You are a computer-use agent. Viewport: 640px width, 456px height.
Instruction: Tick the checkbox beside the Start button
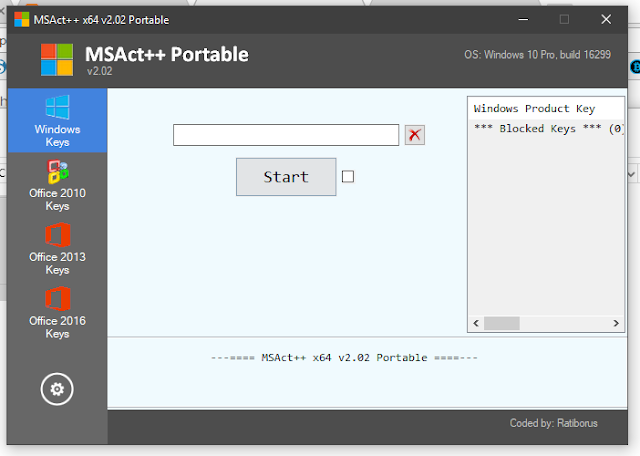coord(348,177)
